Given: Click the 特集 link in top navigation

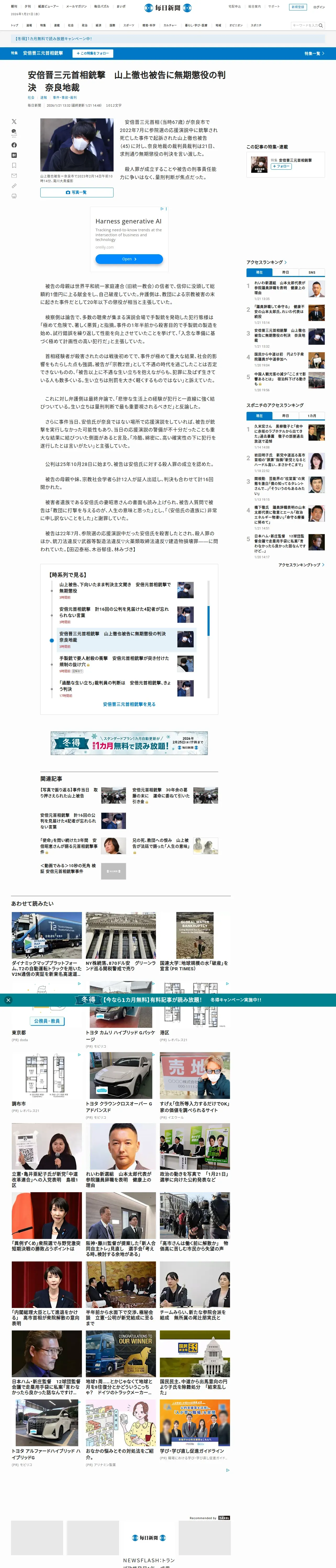Looking at the screenshot, I should (x=43, y=26).
